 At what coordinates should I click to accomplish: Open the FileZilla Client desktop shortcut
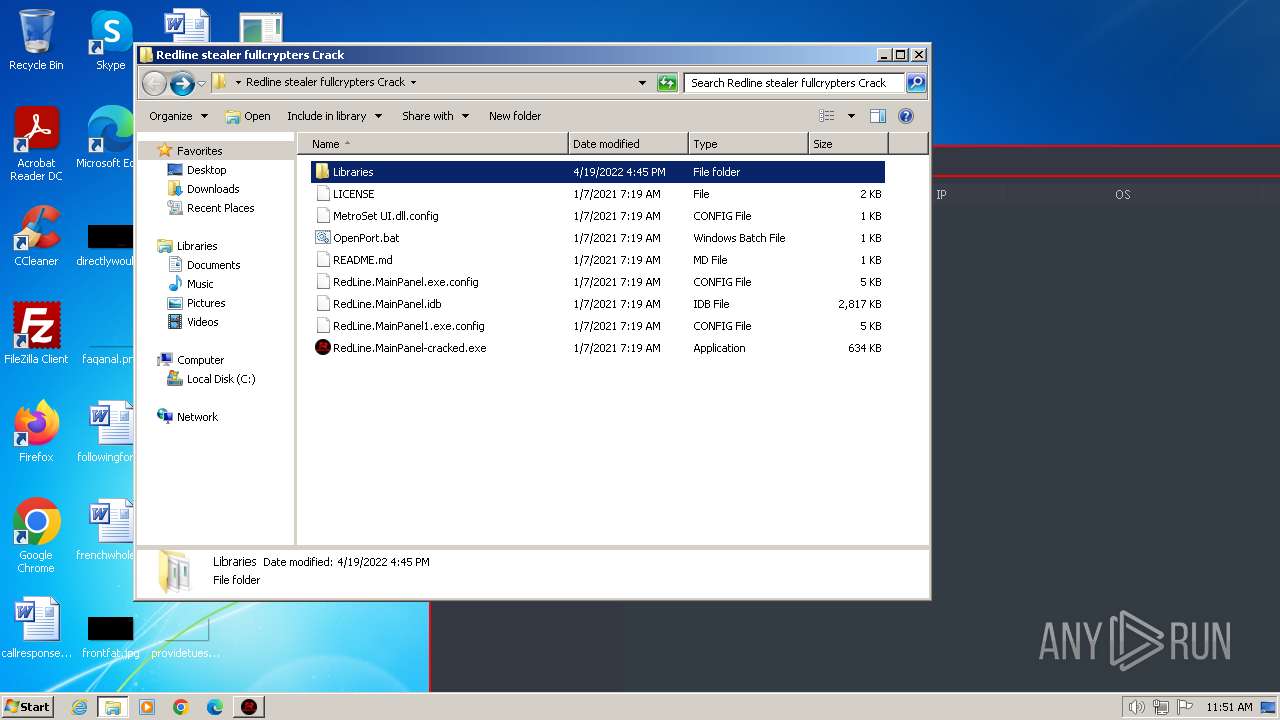(36, 334)
